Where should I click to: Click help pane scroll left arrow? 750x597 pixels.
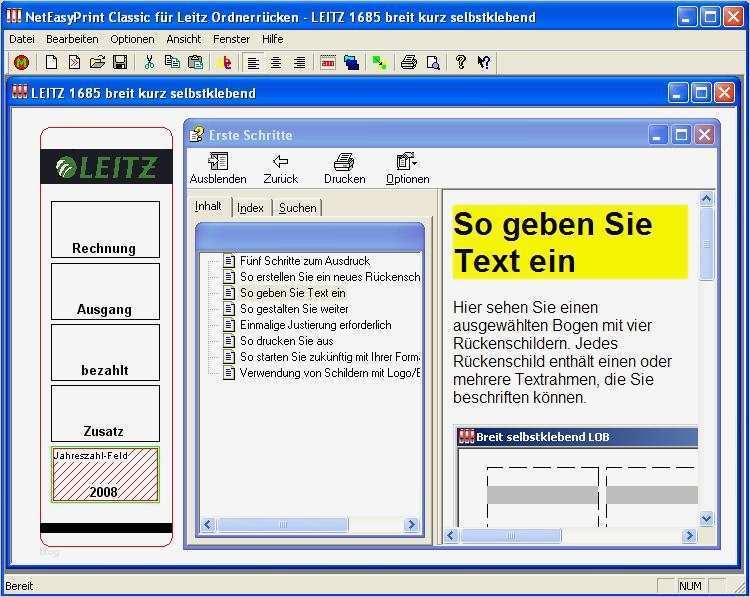point(451,535)
